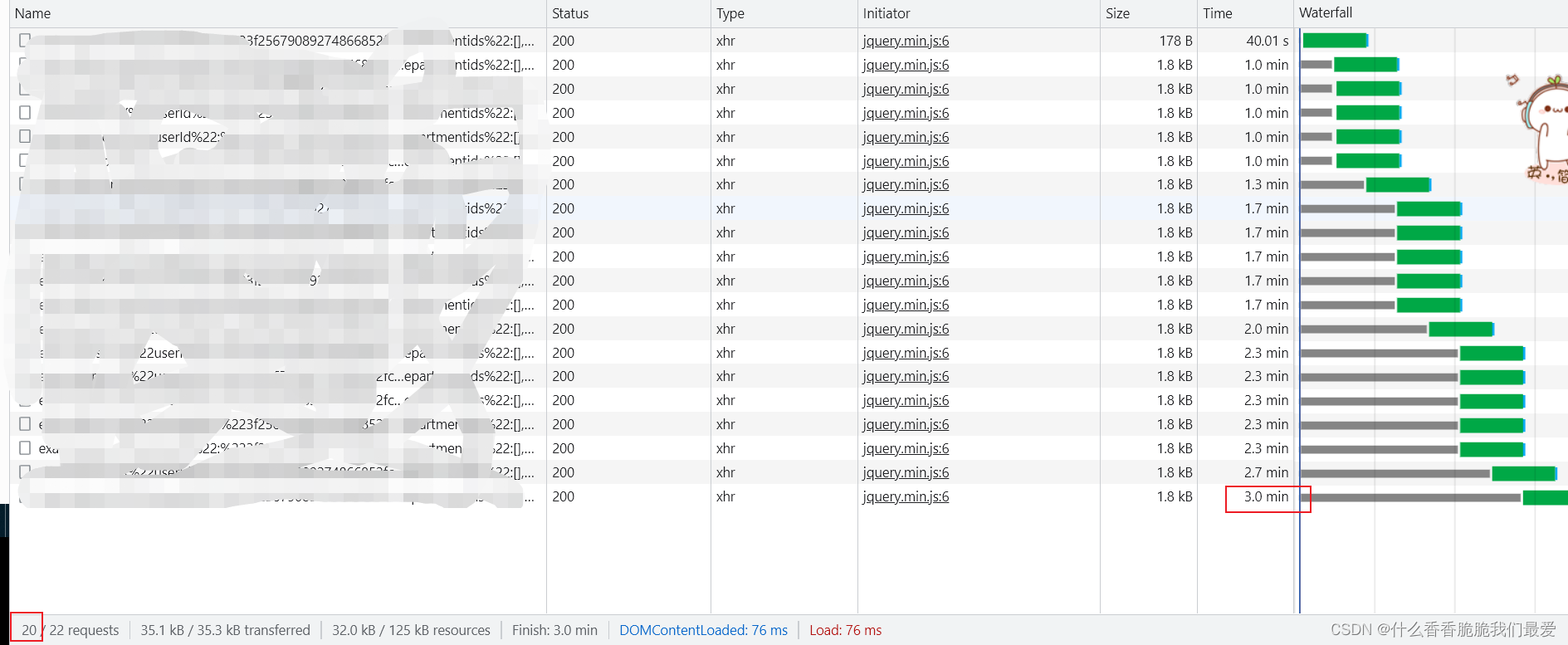Tick the checkbox in the first request row
The image size is (1568, 645).
click(x=25, y=40)
